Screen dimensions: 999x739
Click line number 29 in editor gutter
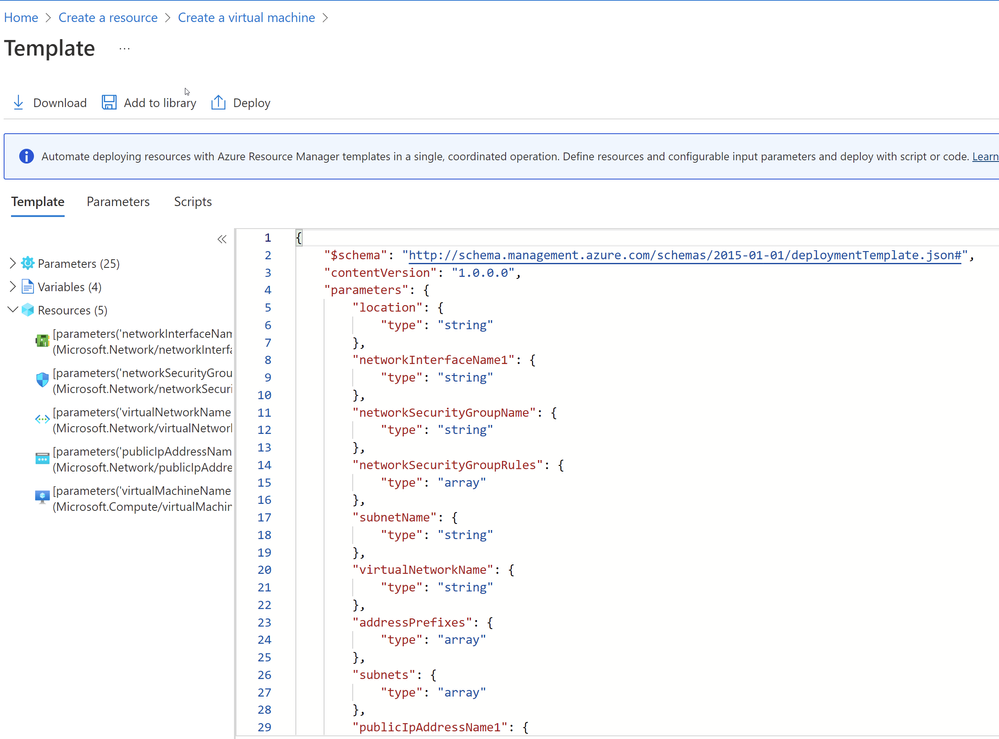pyautogui.click(x=264, y=728)
